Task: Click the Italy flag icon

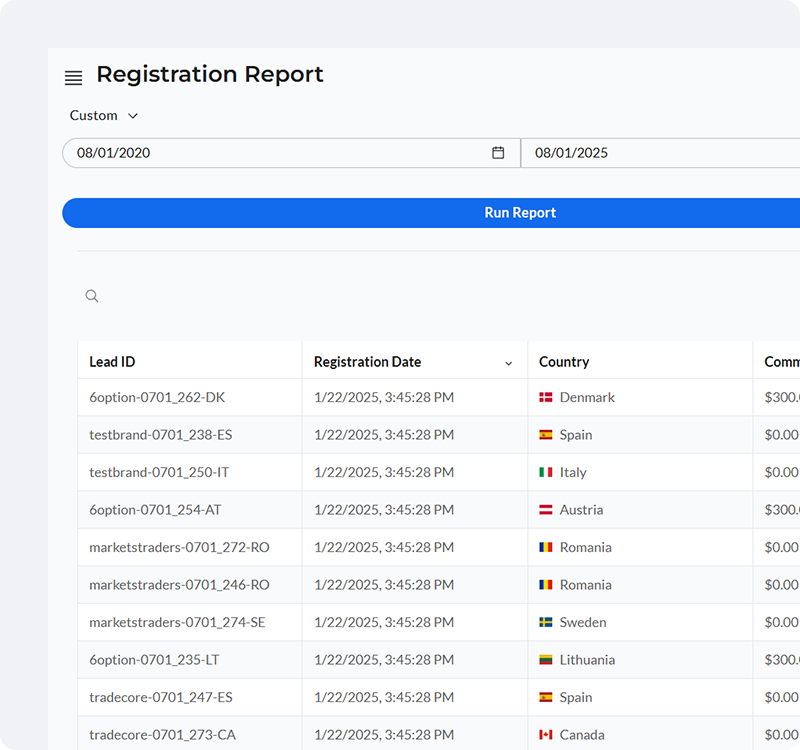Action: point(546,472)
